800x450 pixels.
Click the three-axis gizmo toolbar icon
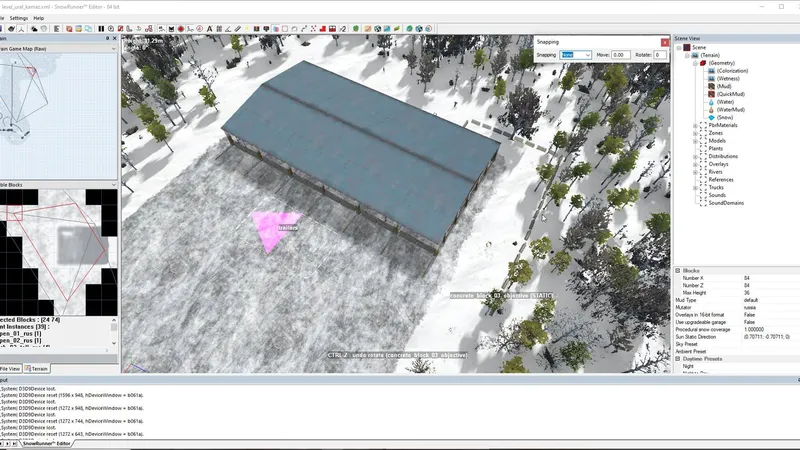tap(21, 29)
